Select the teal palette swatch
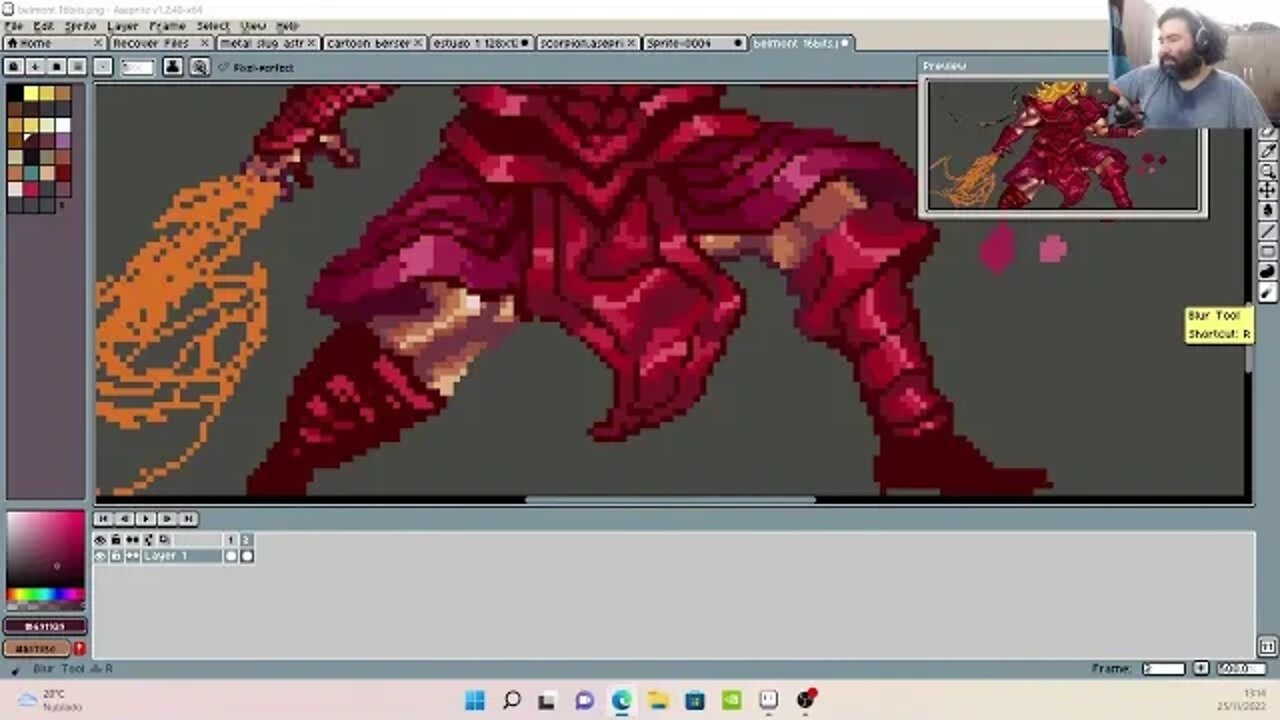 click(31, 172)
